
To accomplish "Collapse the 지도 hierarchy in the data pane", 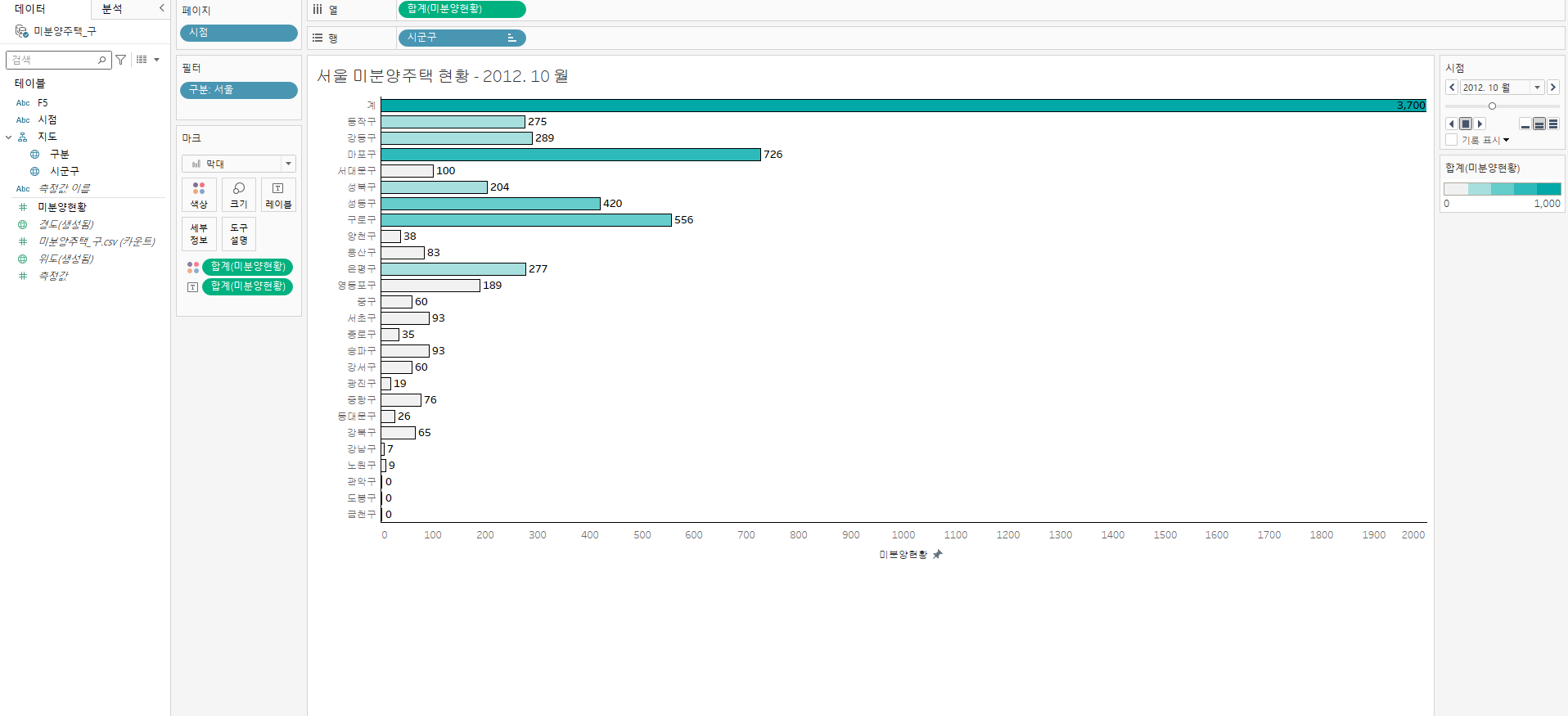I will coord(9,137).
